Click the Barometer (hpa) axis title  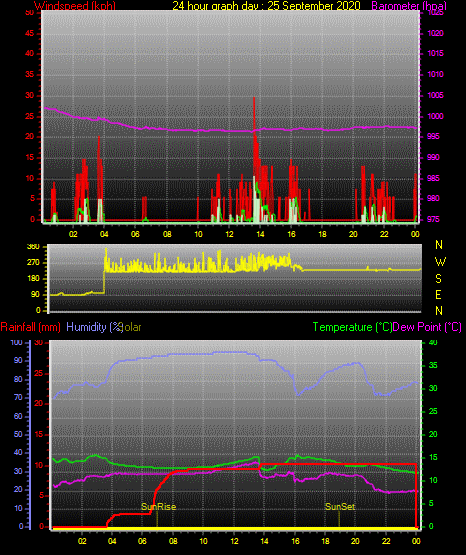point(409,6)
